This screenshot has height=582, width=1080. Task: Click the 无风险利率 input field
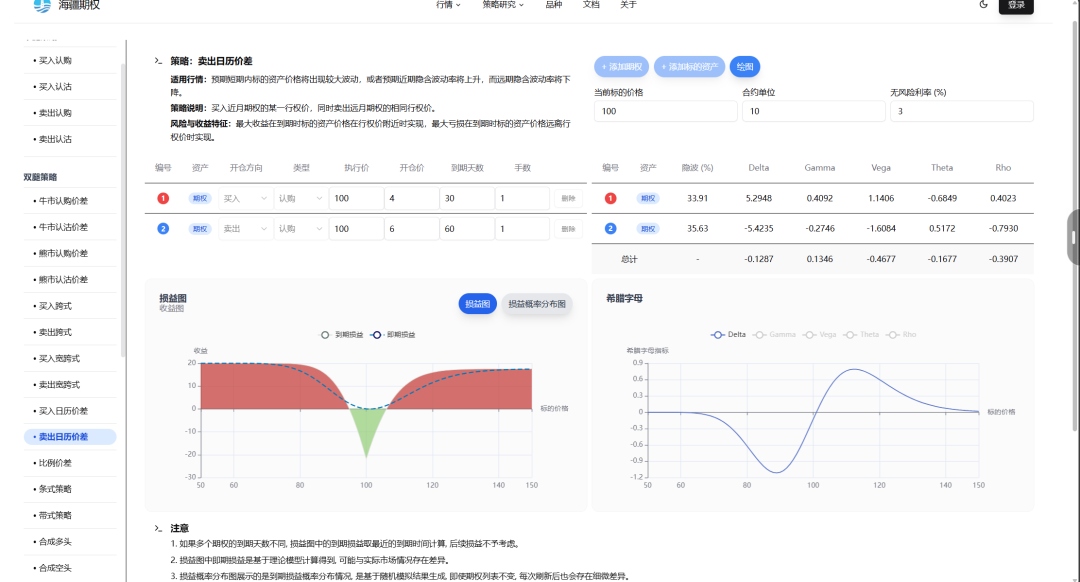click(x=961, y=111)
